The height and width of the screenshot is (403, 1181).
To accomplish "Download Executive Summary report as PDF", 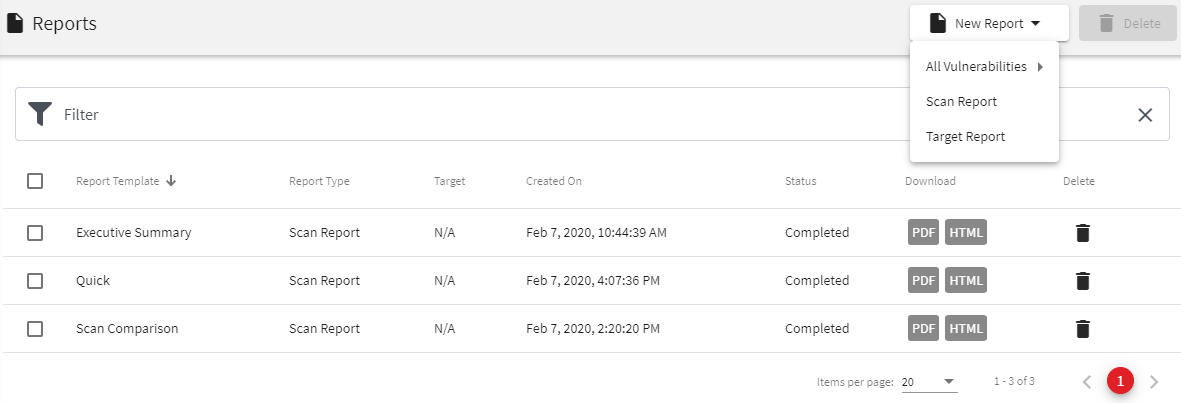I will [923, 232].
